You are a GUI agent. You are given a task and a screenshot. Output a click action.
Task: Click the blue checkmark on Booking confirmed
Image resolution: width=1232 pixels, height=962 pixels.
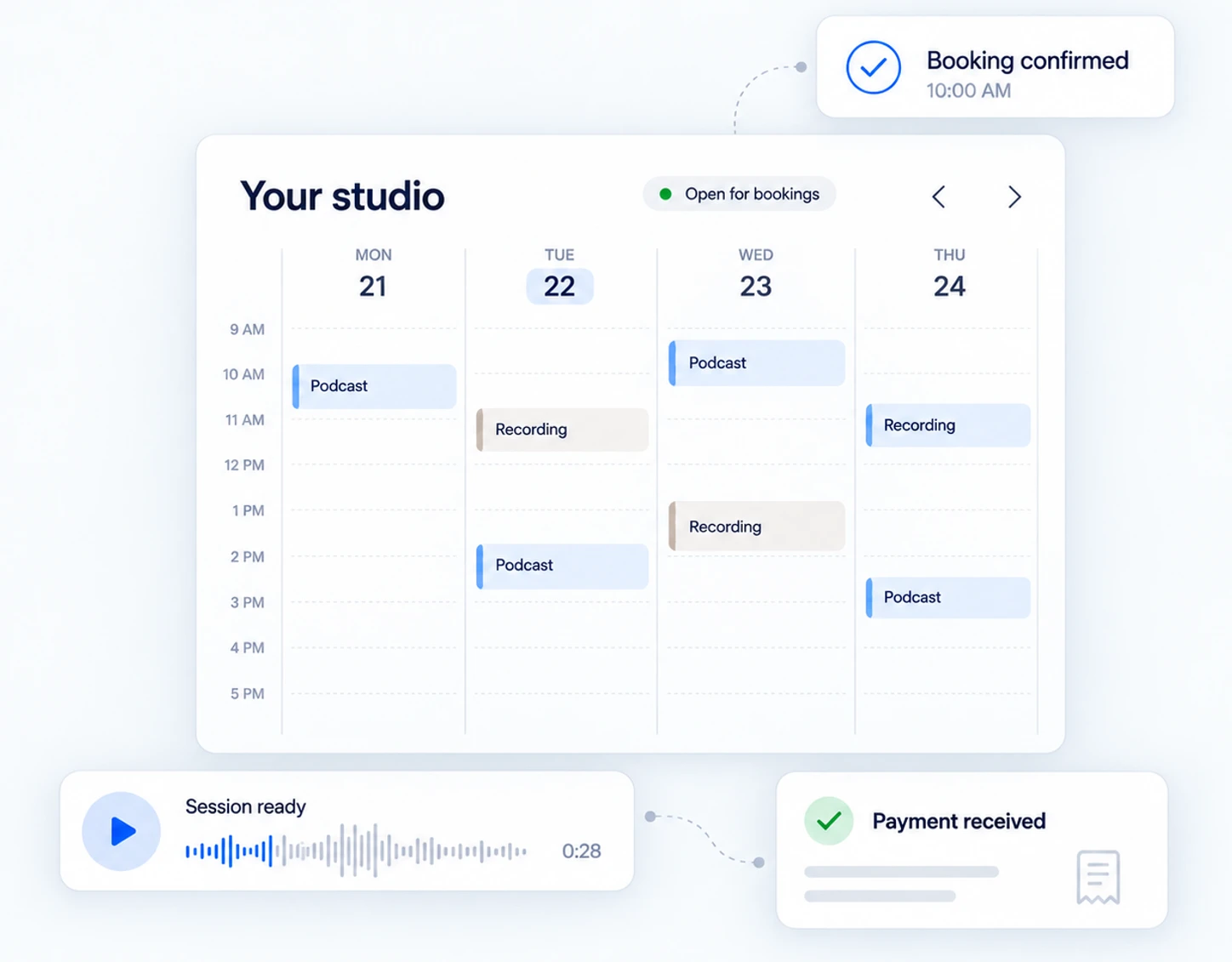click(874, 67)
